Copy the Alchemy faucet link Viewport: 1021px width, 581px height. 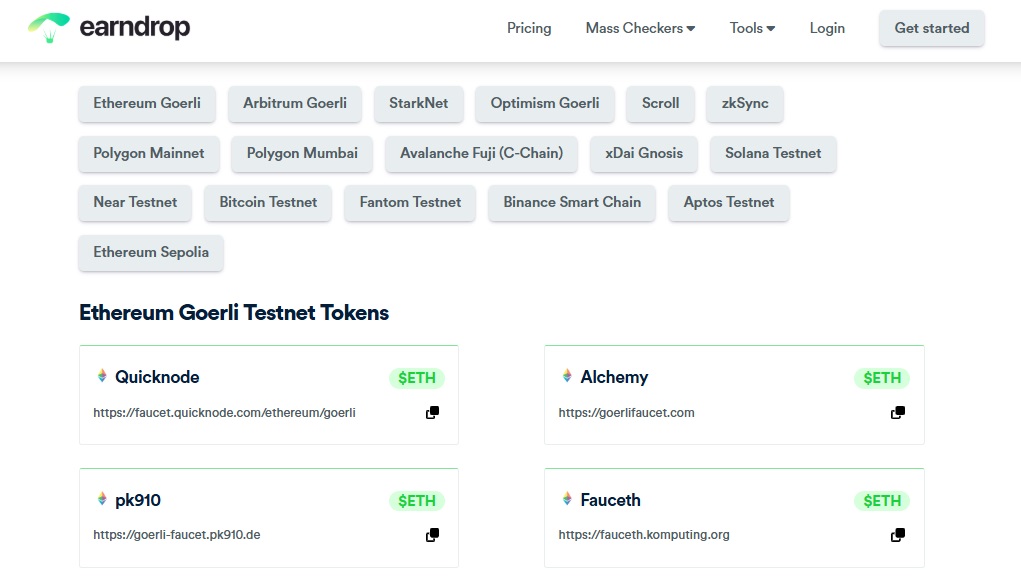tap(896, 412)
